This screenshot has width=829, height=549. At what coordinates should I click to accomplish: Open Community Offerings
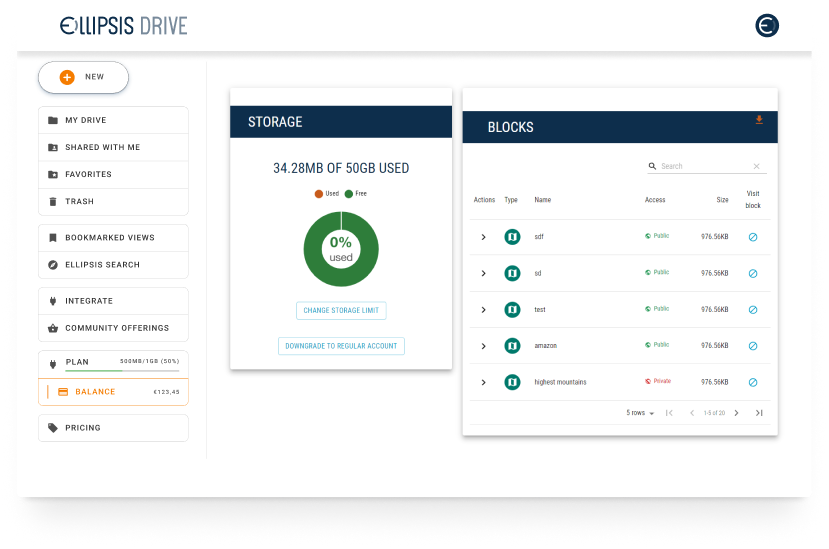tap(113, 328)
